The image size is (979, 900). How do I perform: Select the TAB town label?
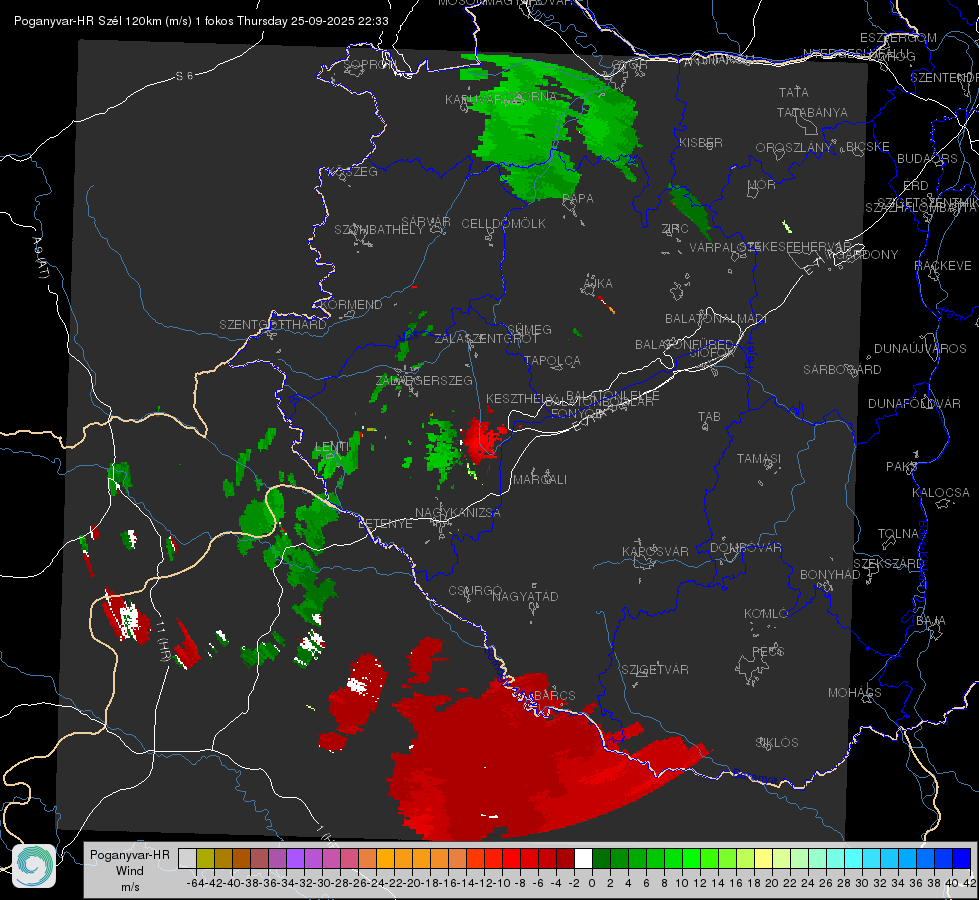pyautogui.click(x=709, y=417)
